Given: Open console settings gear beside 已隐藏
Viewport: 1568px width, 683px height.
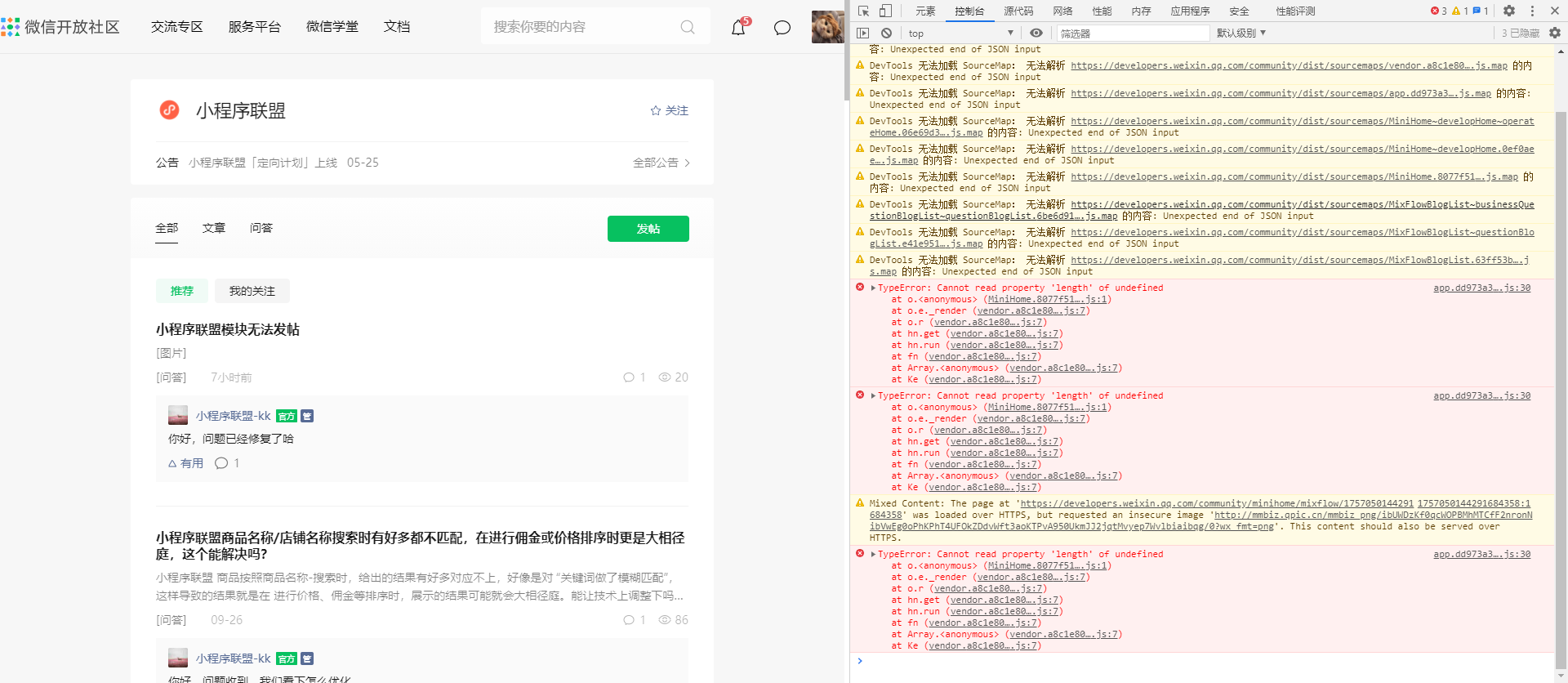Looking at the screenshot, I should pyautogui.click(x=1555, y=33).
